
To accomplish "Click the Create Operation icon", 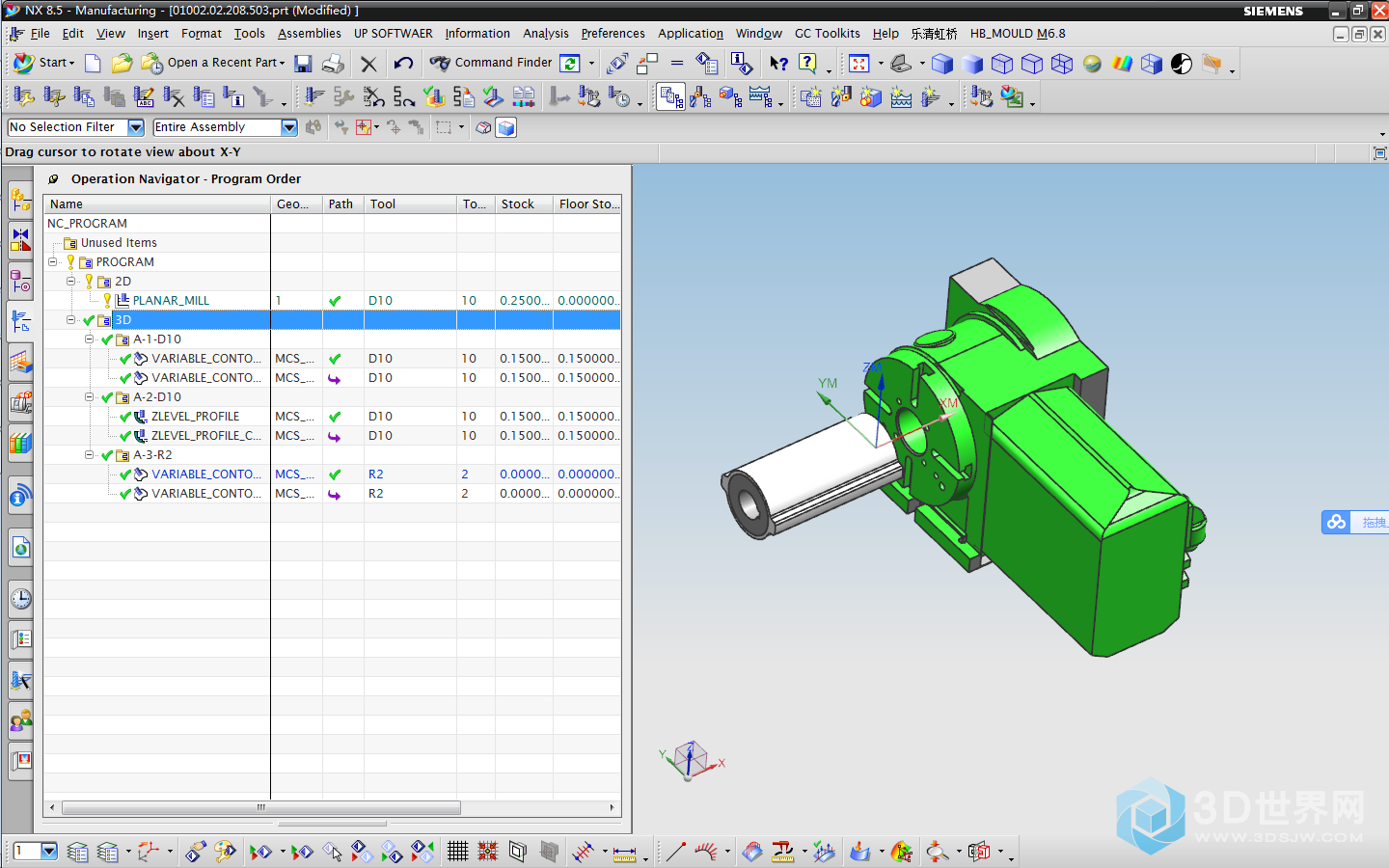I will coord(931,96).
